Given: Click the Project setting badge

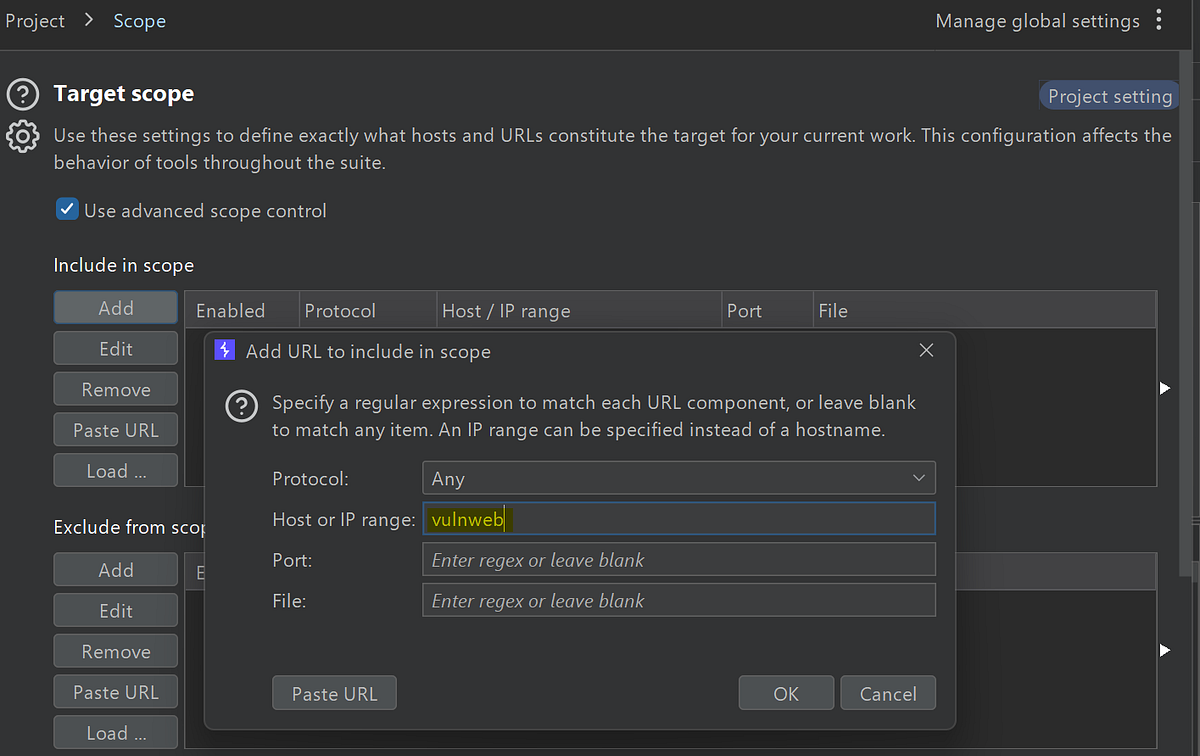Looking at the screenshot, I should click(x=1109, y=96).
